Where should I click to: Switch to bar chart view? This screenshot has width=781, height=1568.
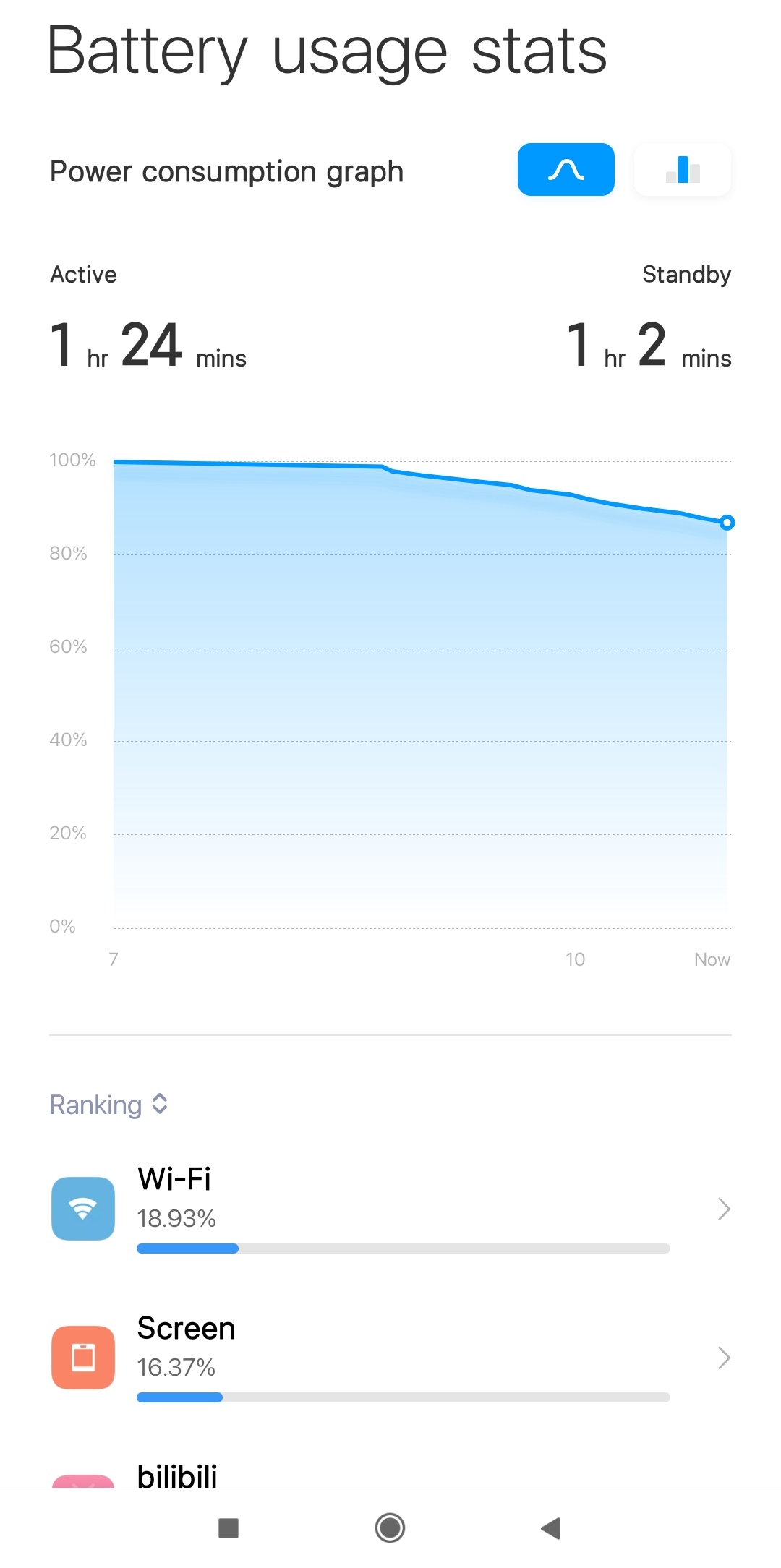coord(683,170)
